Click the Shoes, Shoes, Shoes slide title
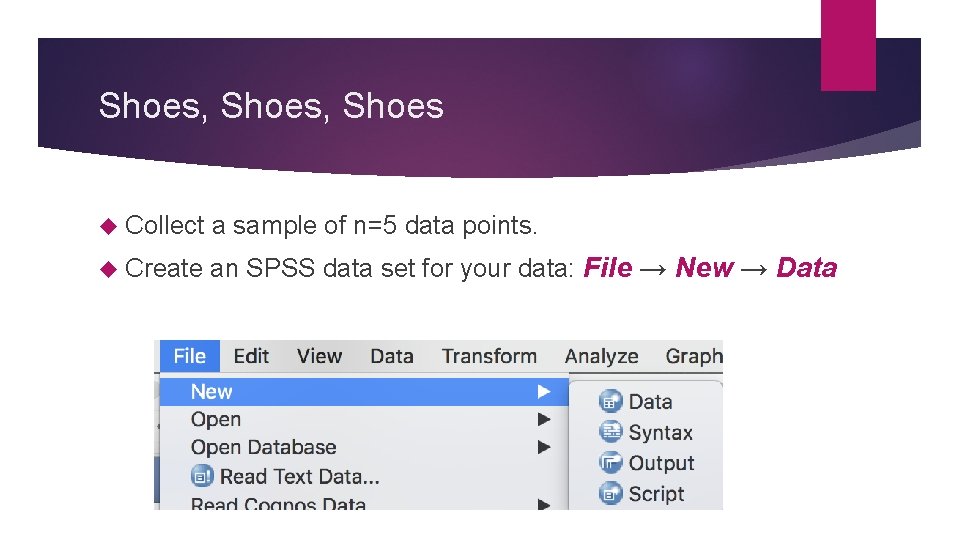Image resolution: width=960 pixels, height=540 pixels. click(271, 106)
